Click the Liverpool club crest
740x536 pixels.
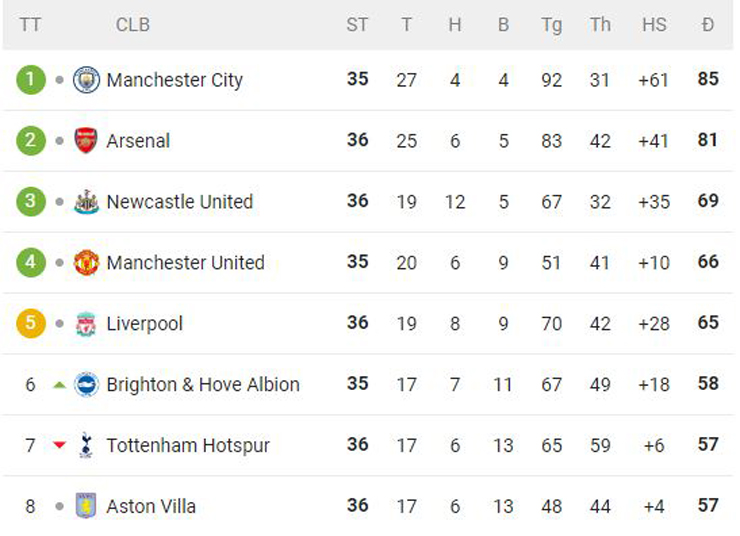87,324
